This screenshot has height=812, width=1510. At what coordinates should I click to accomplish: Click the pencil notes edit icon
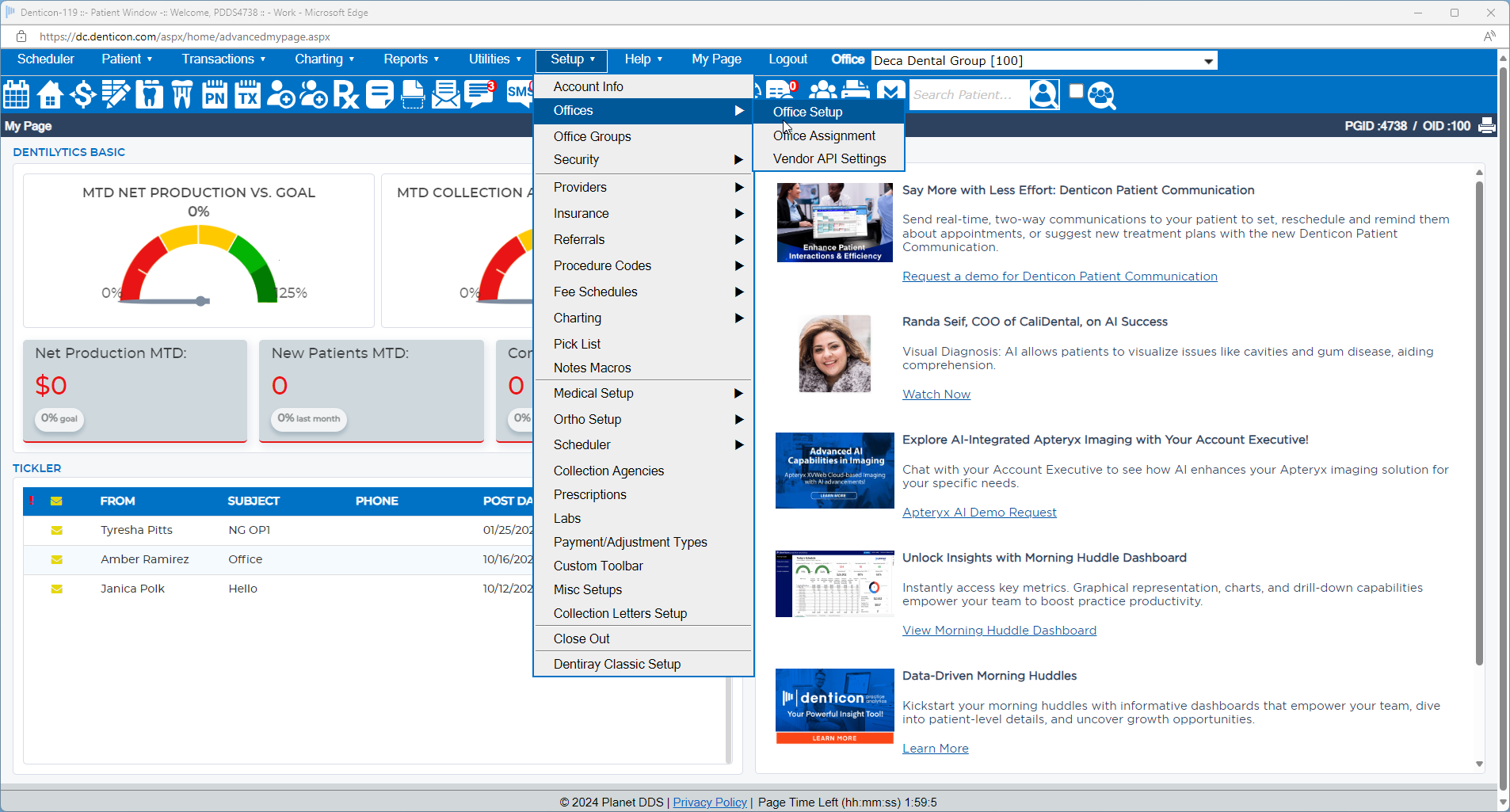click(116, 94)
